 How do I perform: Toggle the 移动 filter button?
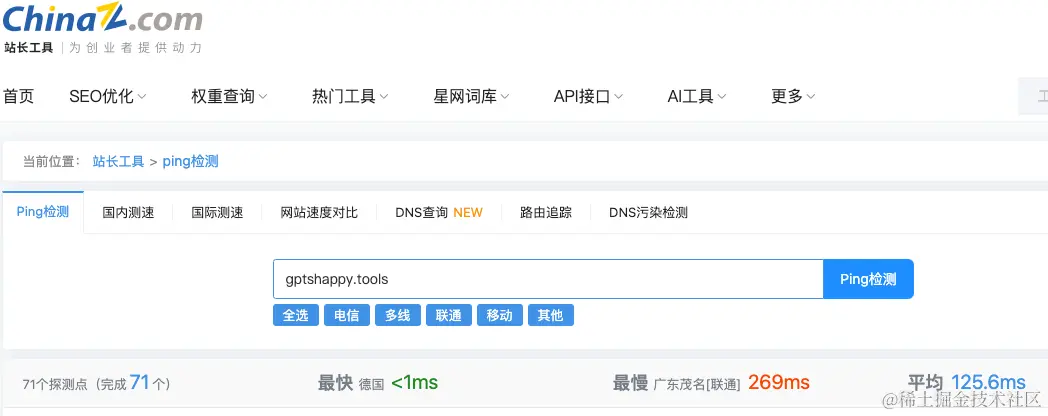[500, 315]
